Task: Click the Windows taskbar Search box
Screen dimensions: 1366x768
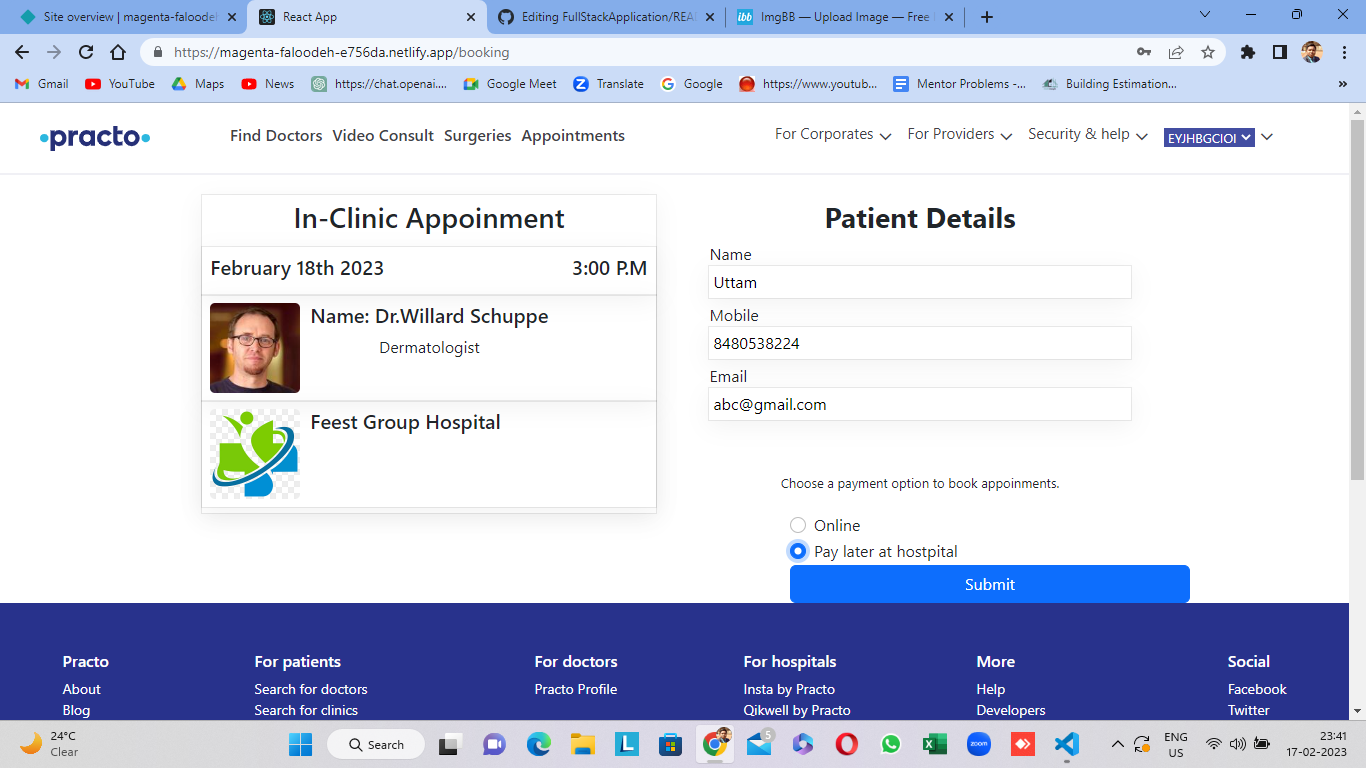Action: [x=376, y=744]
